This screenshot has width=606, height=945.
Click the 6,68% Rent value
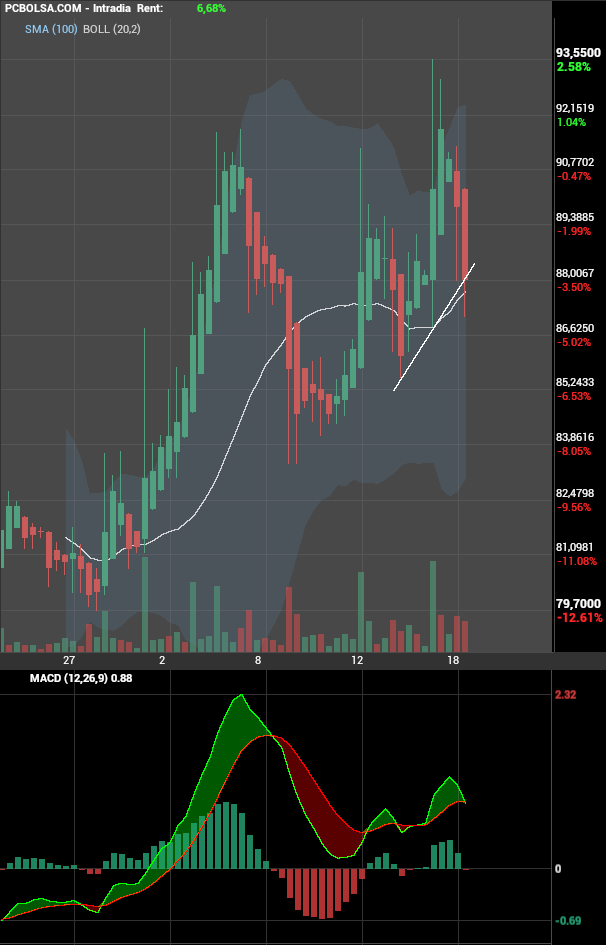click(211, 8)
